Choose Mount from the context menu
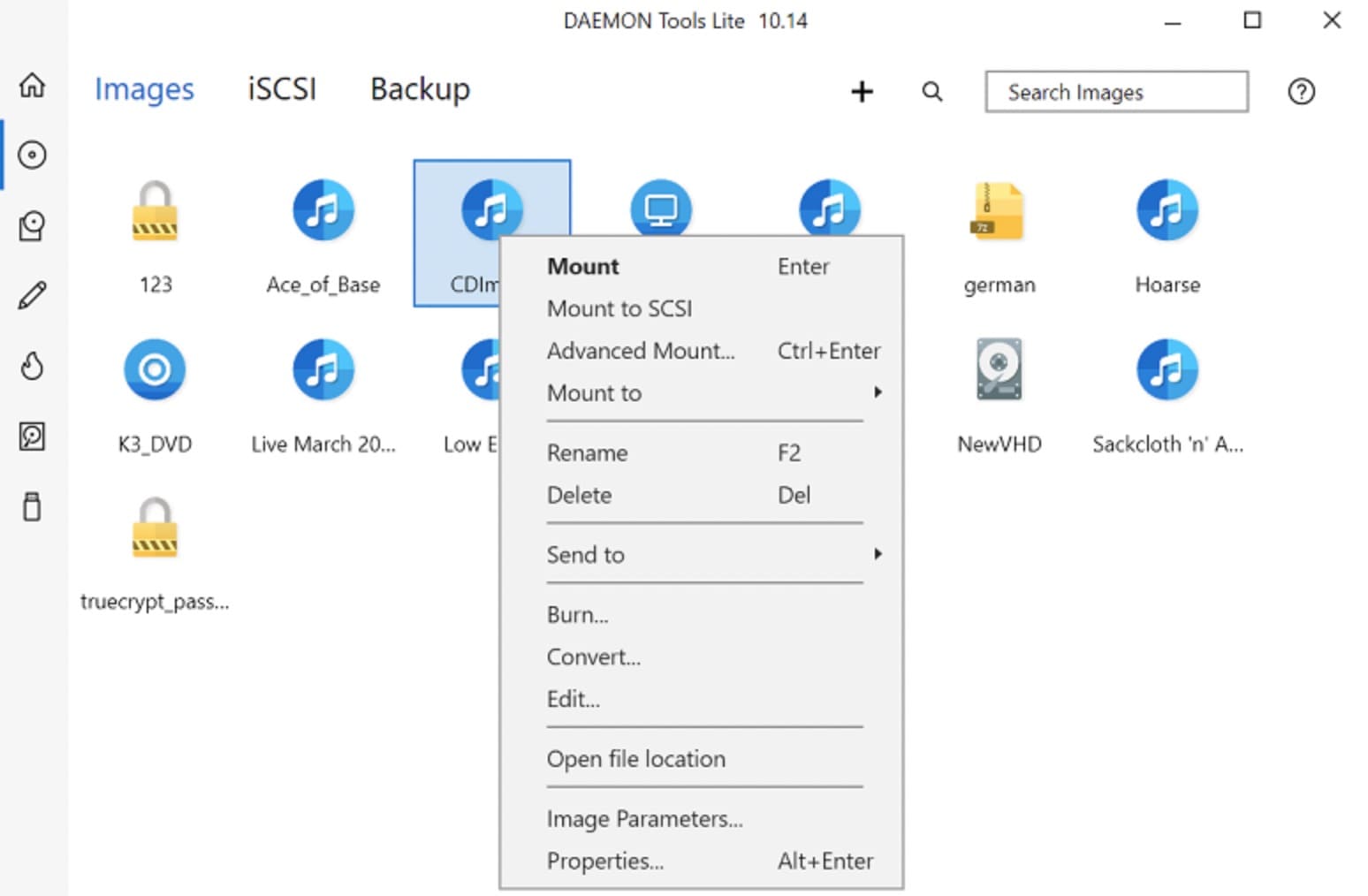Image resolution: width=1368 pixels, height=896 pixels. (x=701, y=266)
